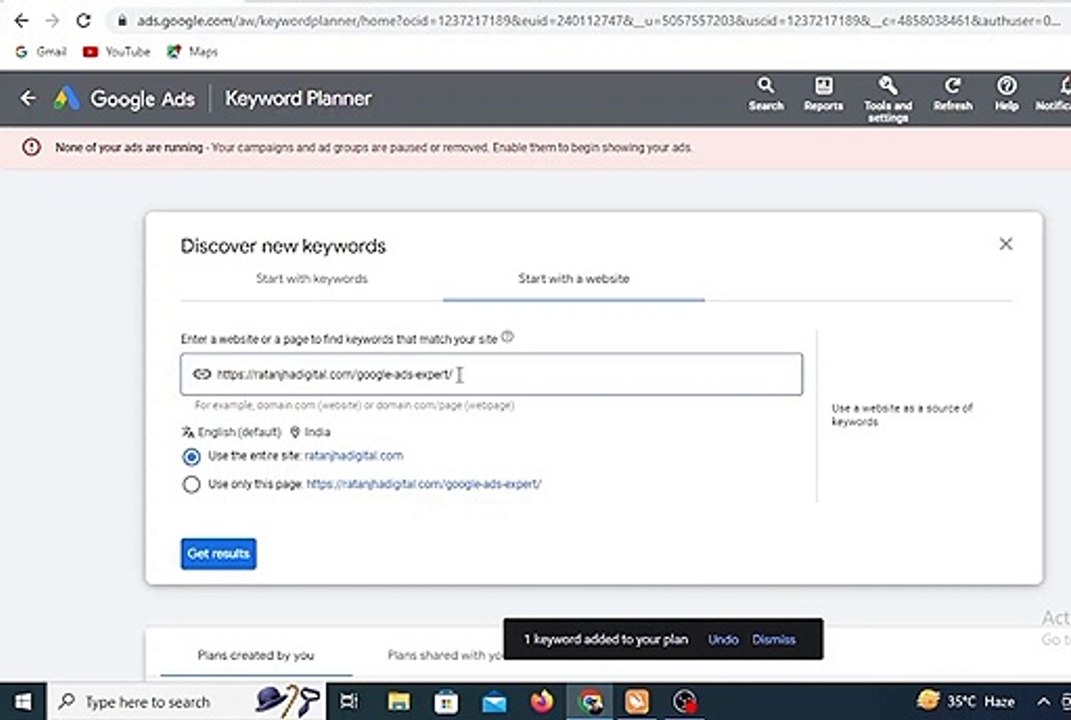This screenshot has height=720, width=1071.
Task: Open Notifications bell
Action: [x=1055, y=94]
